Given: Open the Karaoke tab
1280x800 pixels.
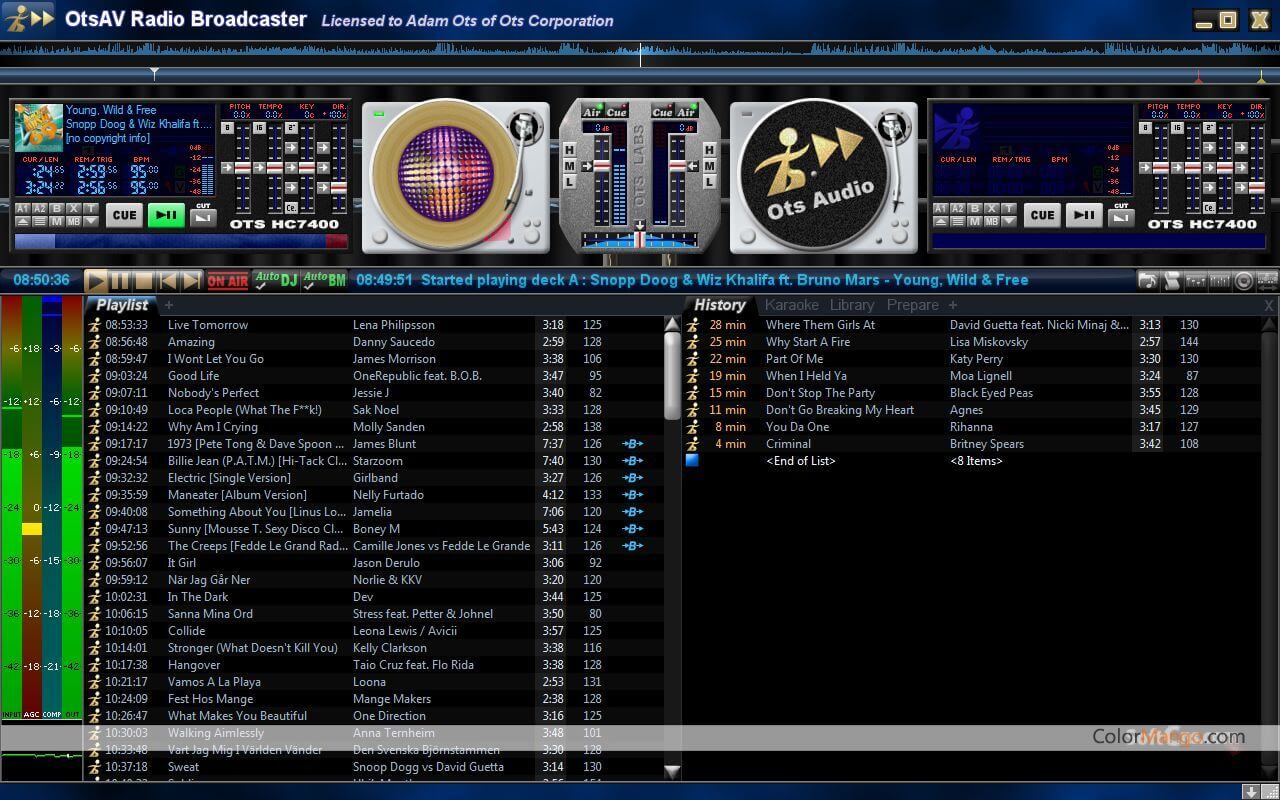Looking at the screenshot, I should [792, 305].
